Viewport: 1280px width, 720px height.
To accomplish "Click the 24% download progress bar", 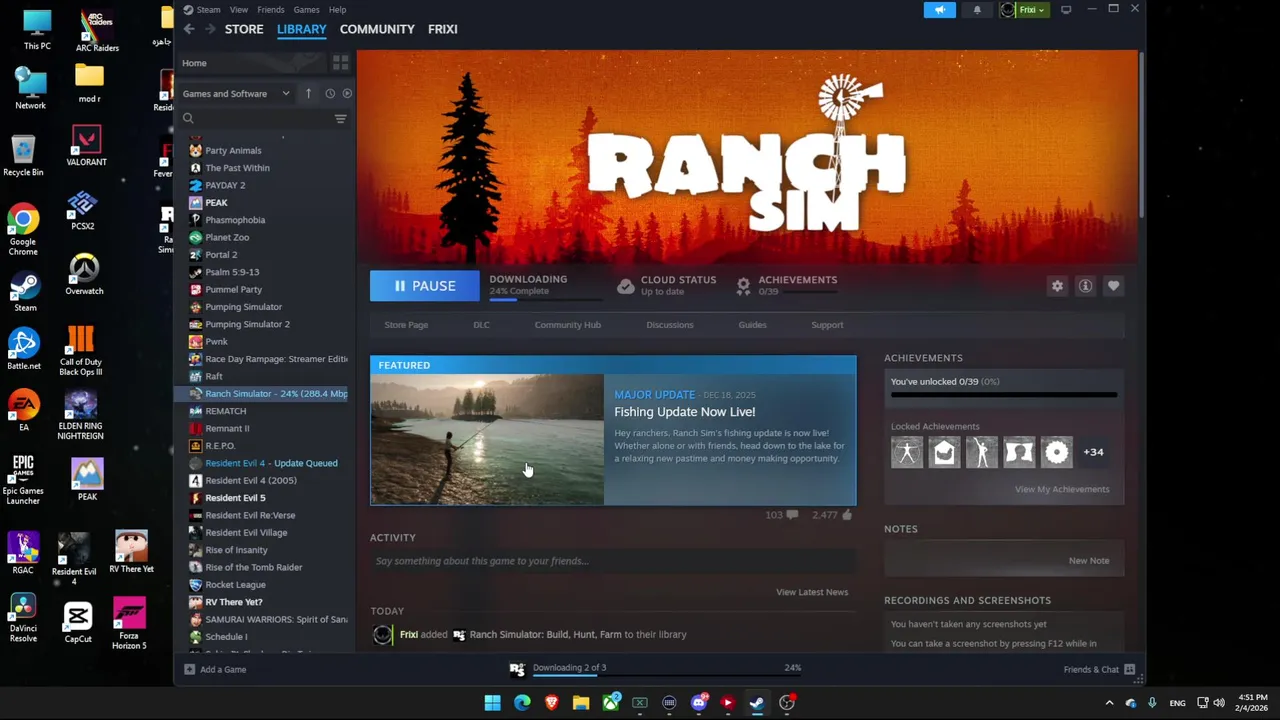I will click(x=546, y=299).
